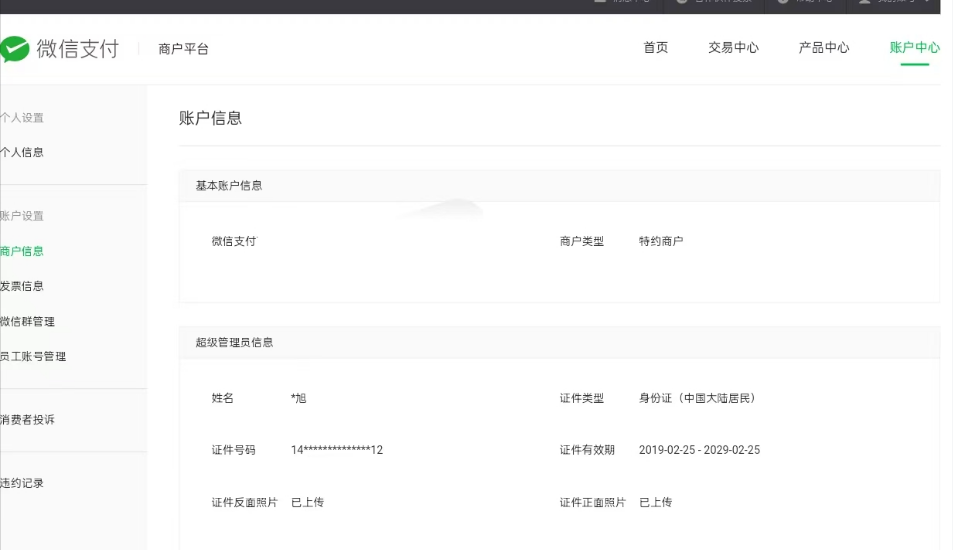This screenshot has width=953, height=550.
Task: Click the 证件号码 field label
Action: click(233, 450)
